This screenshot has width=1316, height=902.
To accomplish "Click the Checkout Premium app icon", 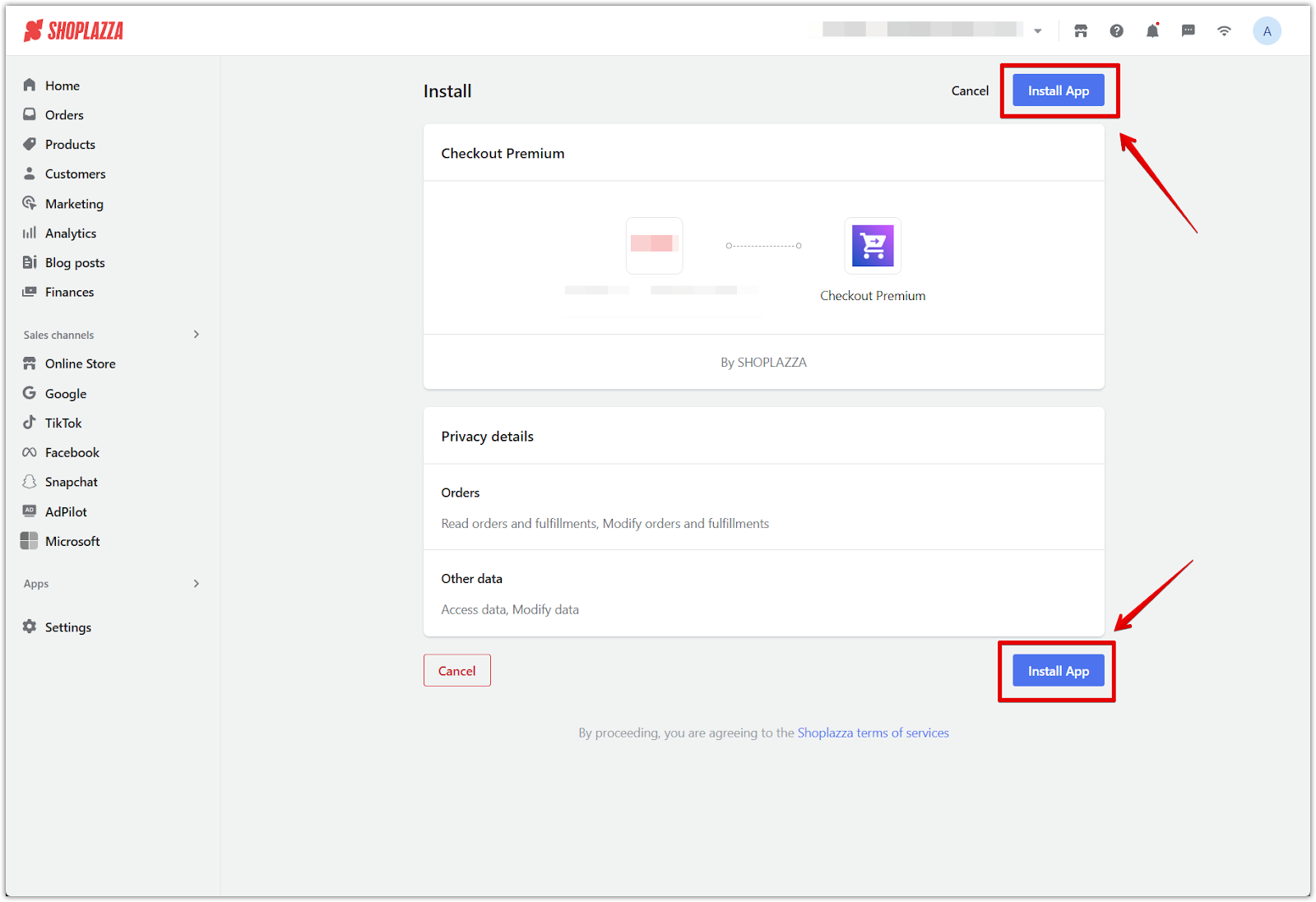I will point(873,245).
